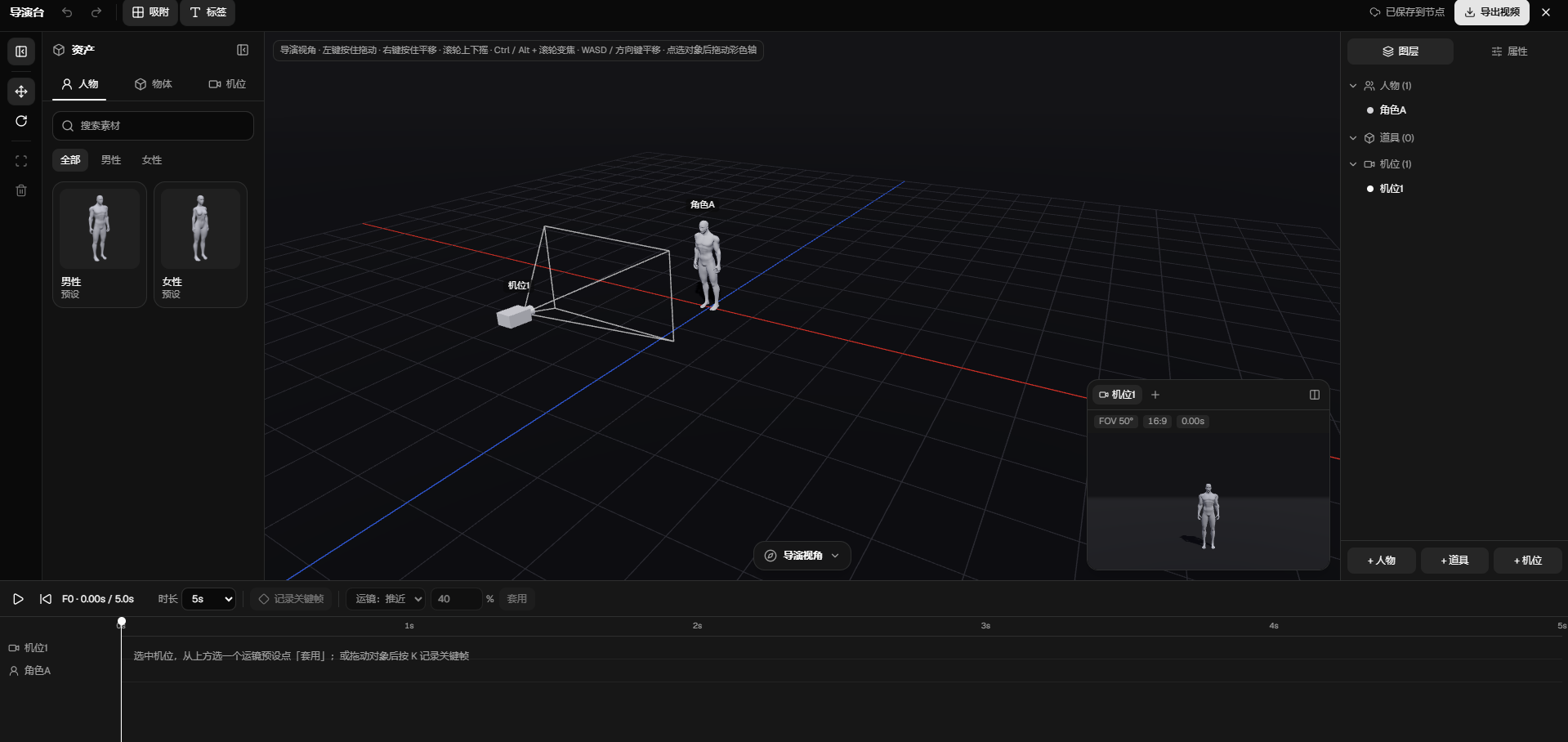
Task: Click the undo arrow icon
Action: pyautogui.click(x=67, y=12)
